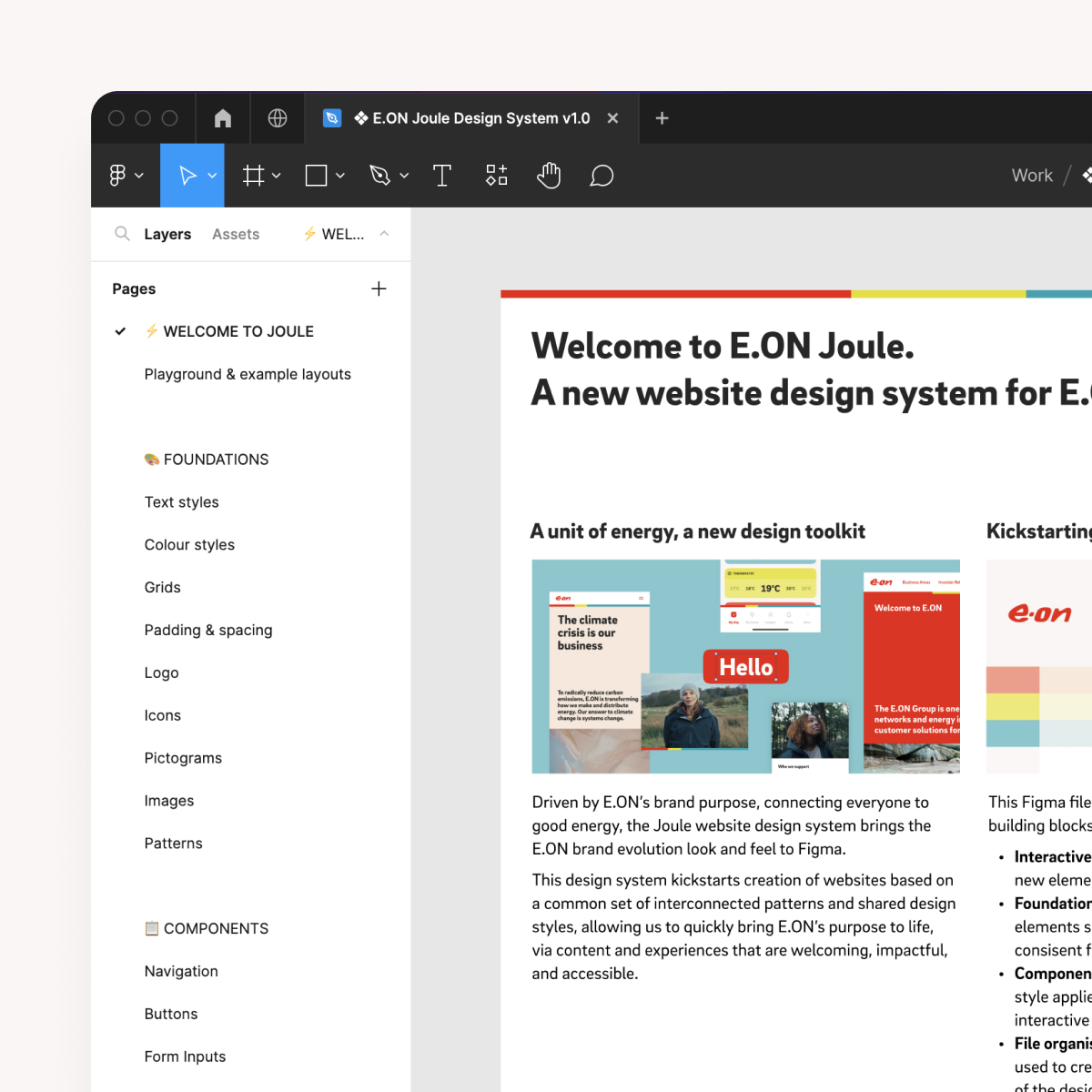Expand Pen tool options chevron
This screenshot has height=1092, width=1092.
coord(404,176)
